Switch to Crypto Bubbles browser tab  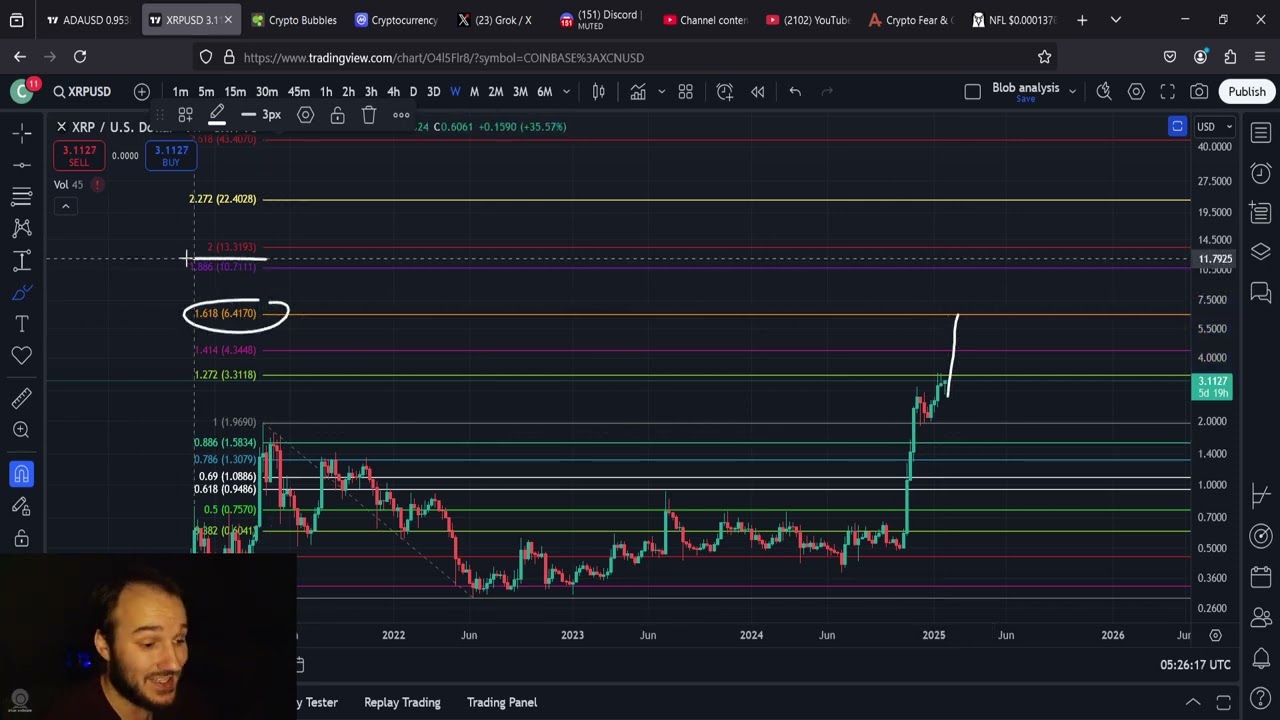(294, 20)
